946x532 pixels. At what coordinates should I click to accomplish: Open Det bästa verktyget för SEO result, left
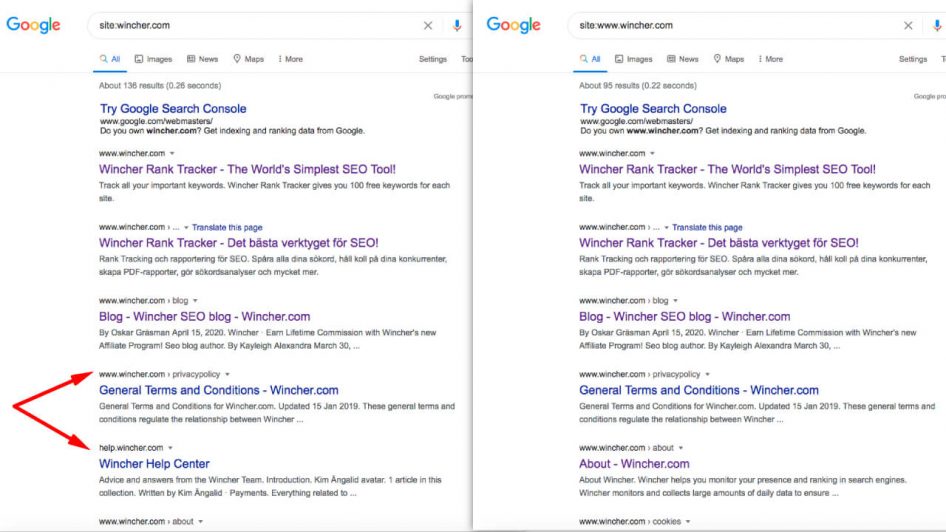pyautogui.click(x=239, y=243)
